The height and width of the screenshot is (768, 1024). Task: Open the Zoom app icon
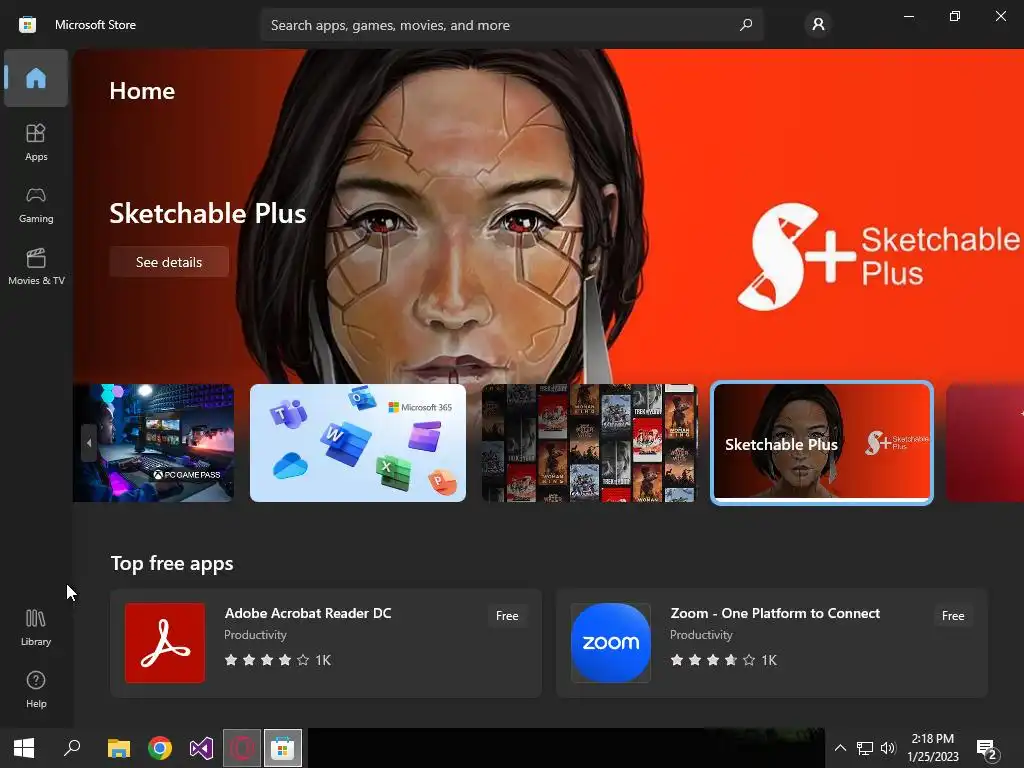[x=611, y=643]
